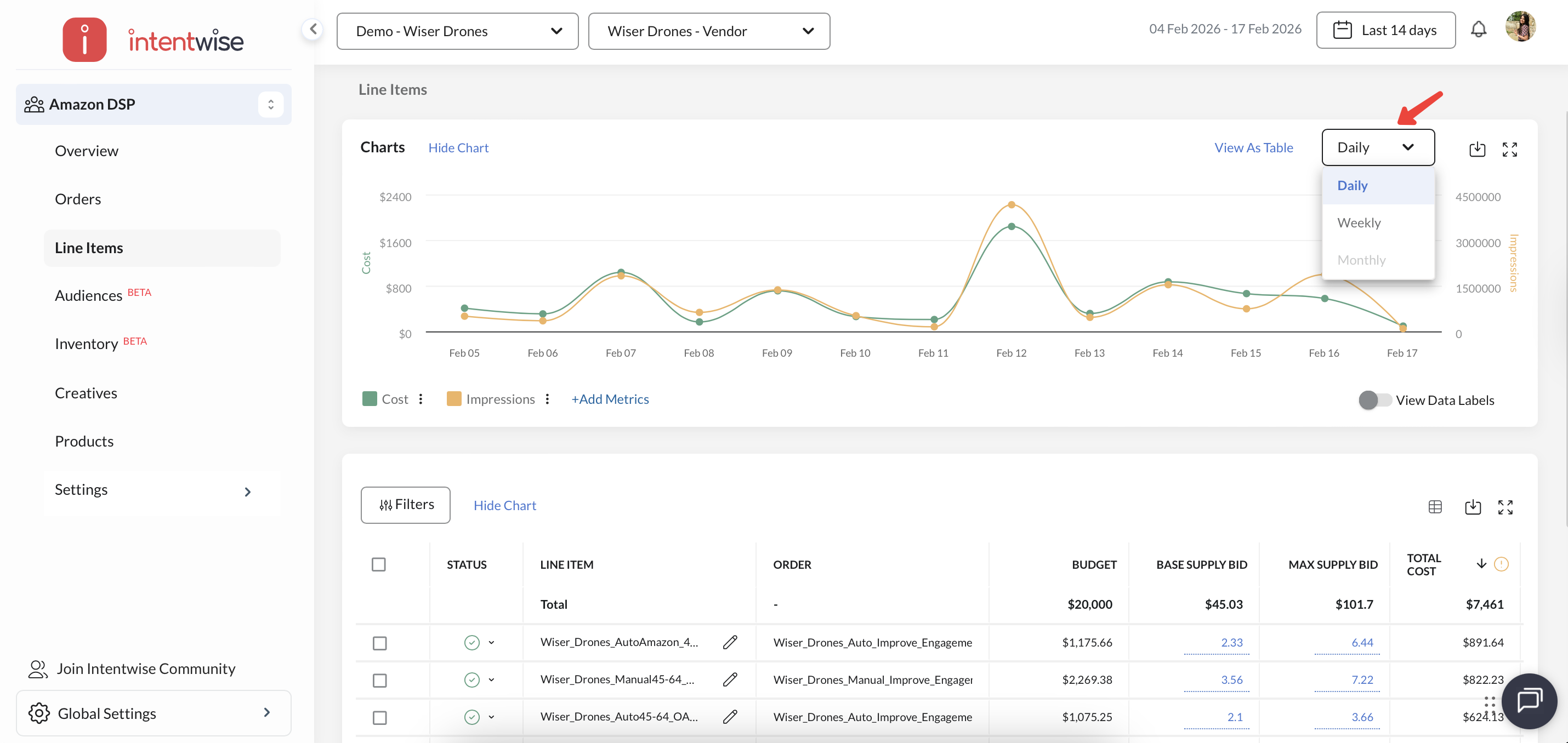The image size is (1568, 743).
Task: Collapse the sidebar with arrow button
Action: pyautogui.click(x=313, y=28)
